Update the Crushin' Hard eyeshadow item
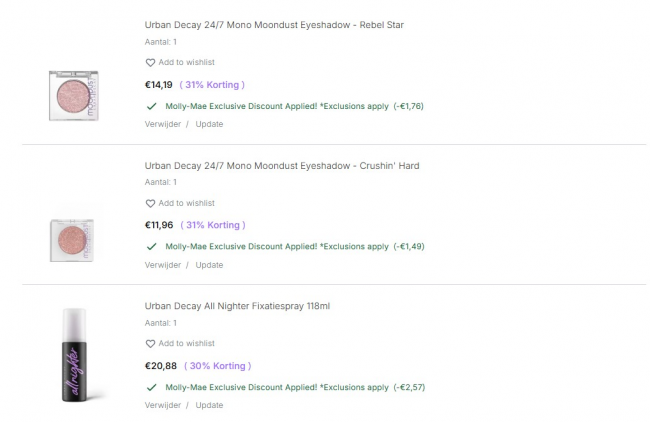650x422 pixels. click(209, 265)
